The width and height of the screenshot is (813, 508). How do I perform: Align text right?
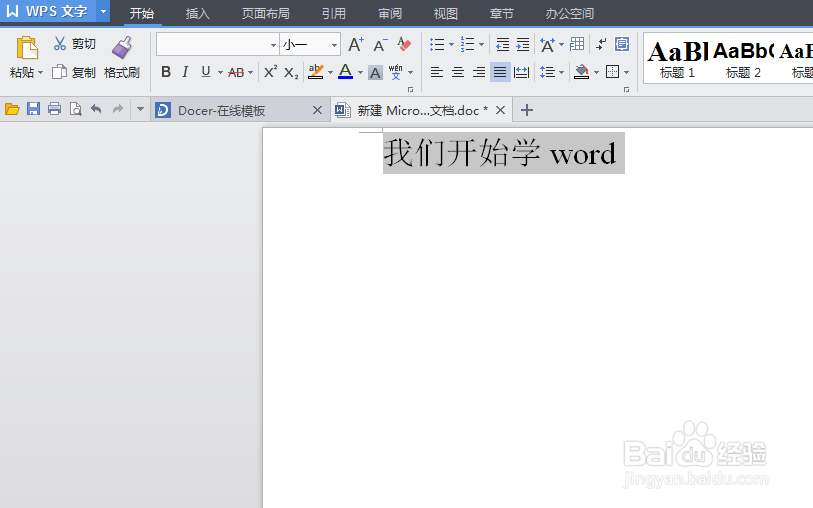479,72
